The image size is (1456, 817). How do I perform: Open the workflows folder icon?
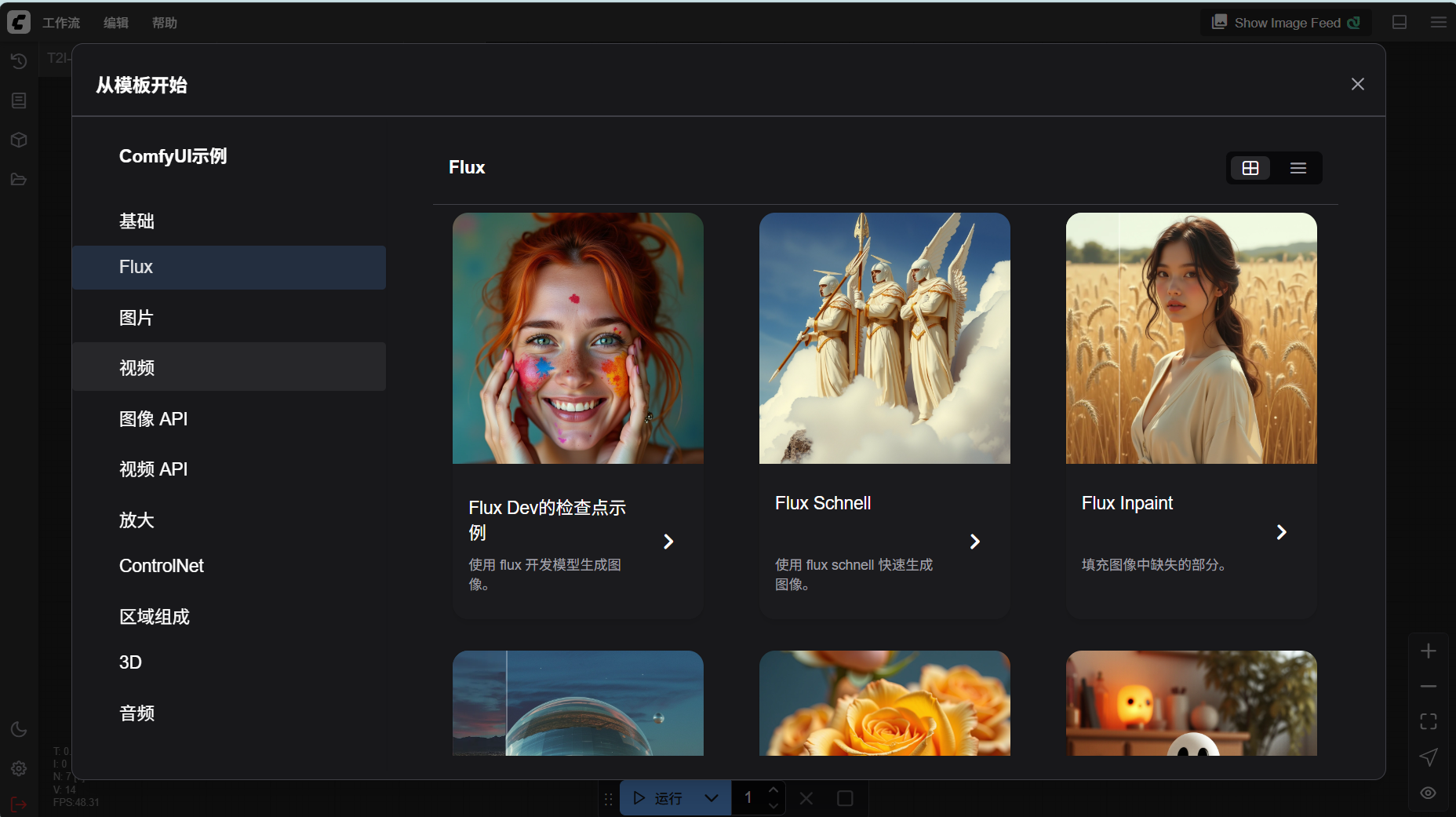[x=19, y=179]
